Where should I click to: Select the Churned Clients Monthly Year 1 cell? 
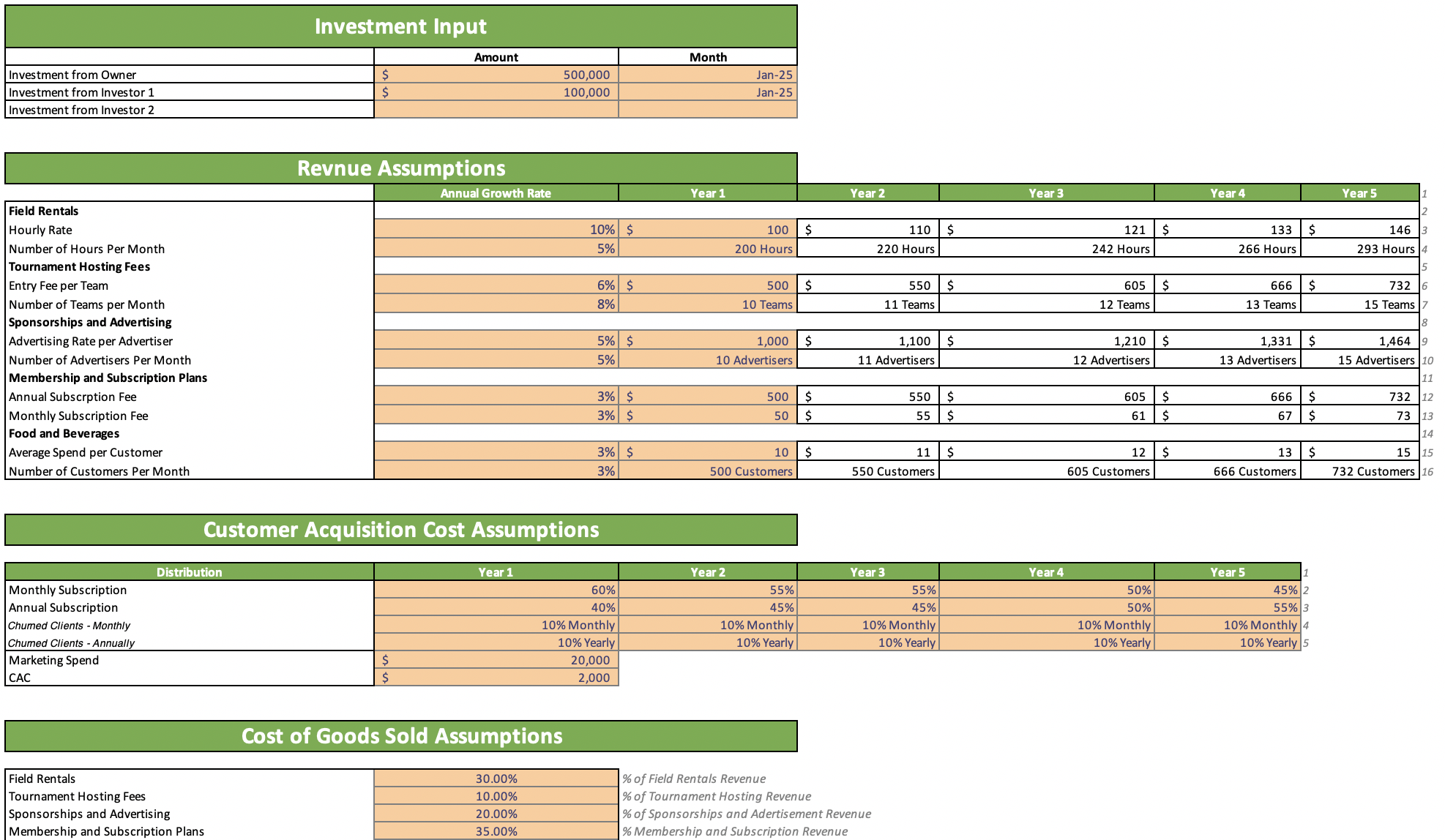tap(496, 625)
